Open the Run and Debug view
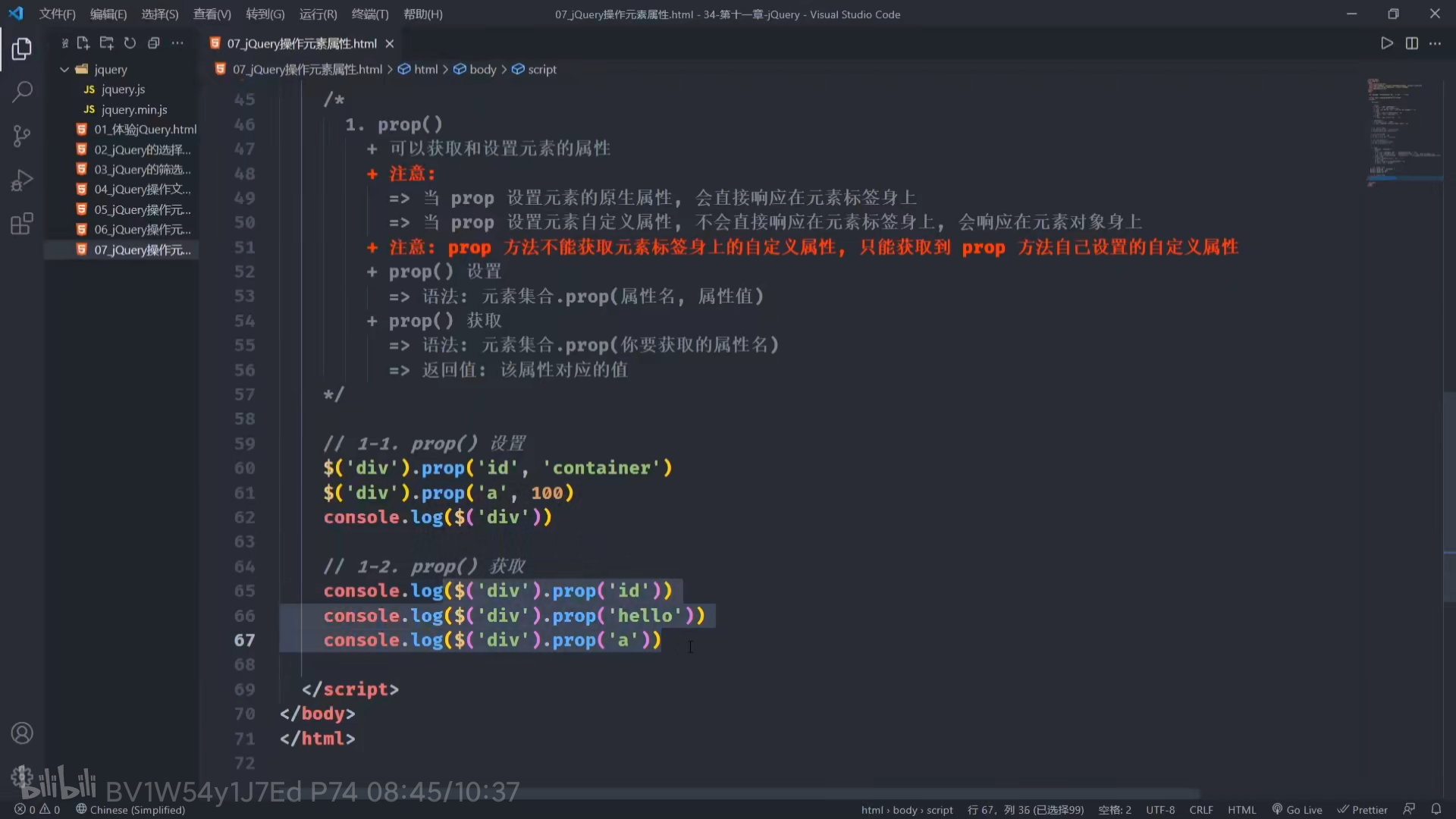 (22, 180)
